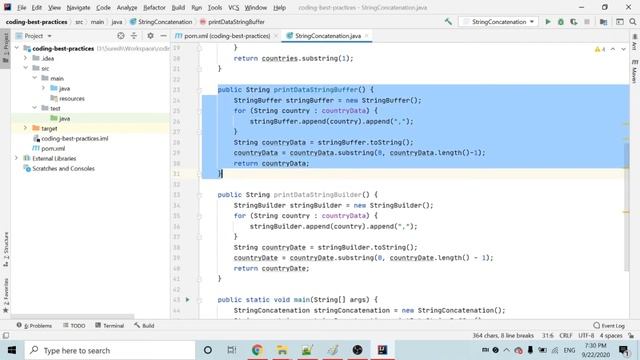Open IntelliJ IDEA from the taskbar
The image size is (640, 360).
pos(382,350)
